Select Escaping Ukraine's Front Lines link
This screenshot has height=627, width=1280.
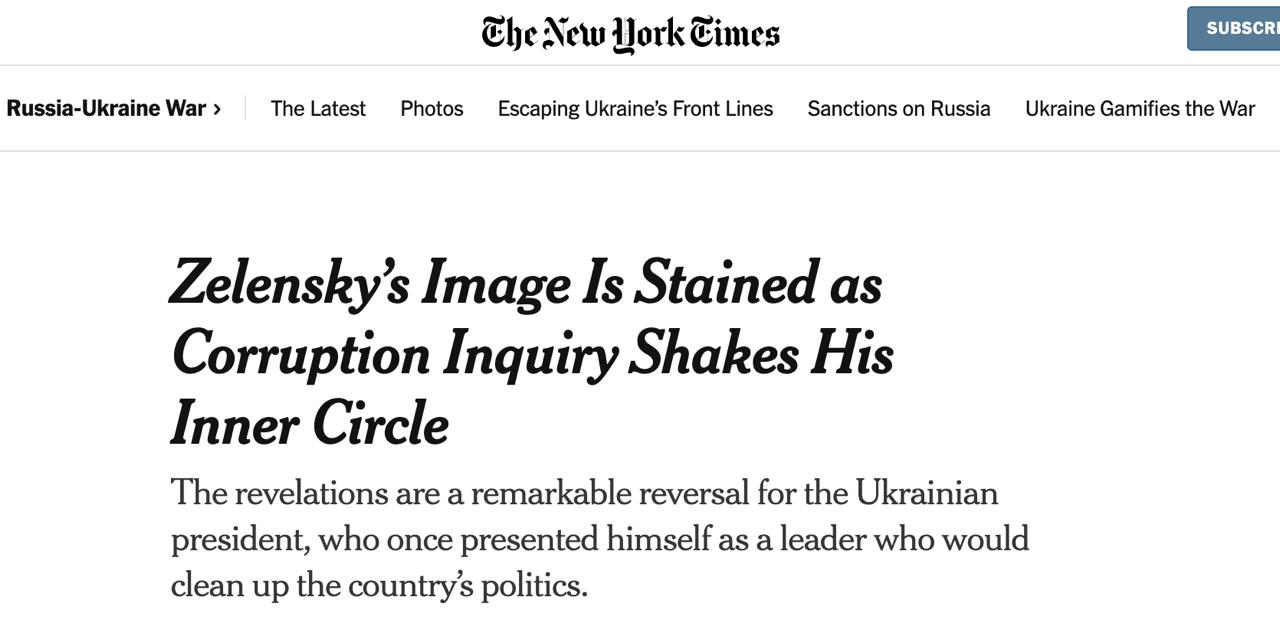click(x=635, y=109)
